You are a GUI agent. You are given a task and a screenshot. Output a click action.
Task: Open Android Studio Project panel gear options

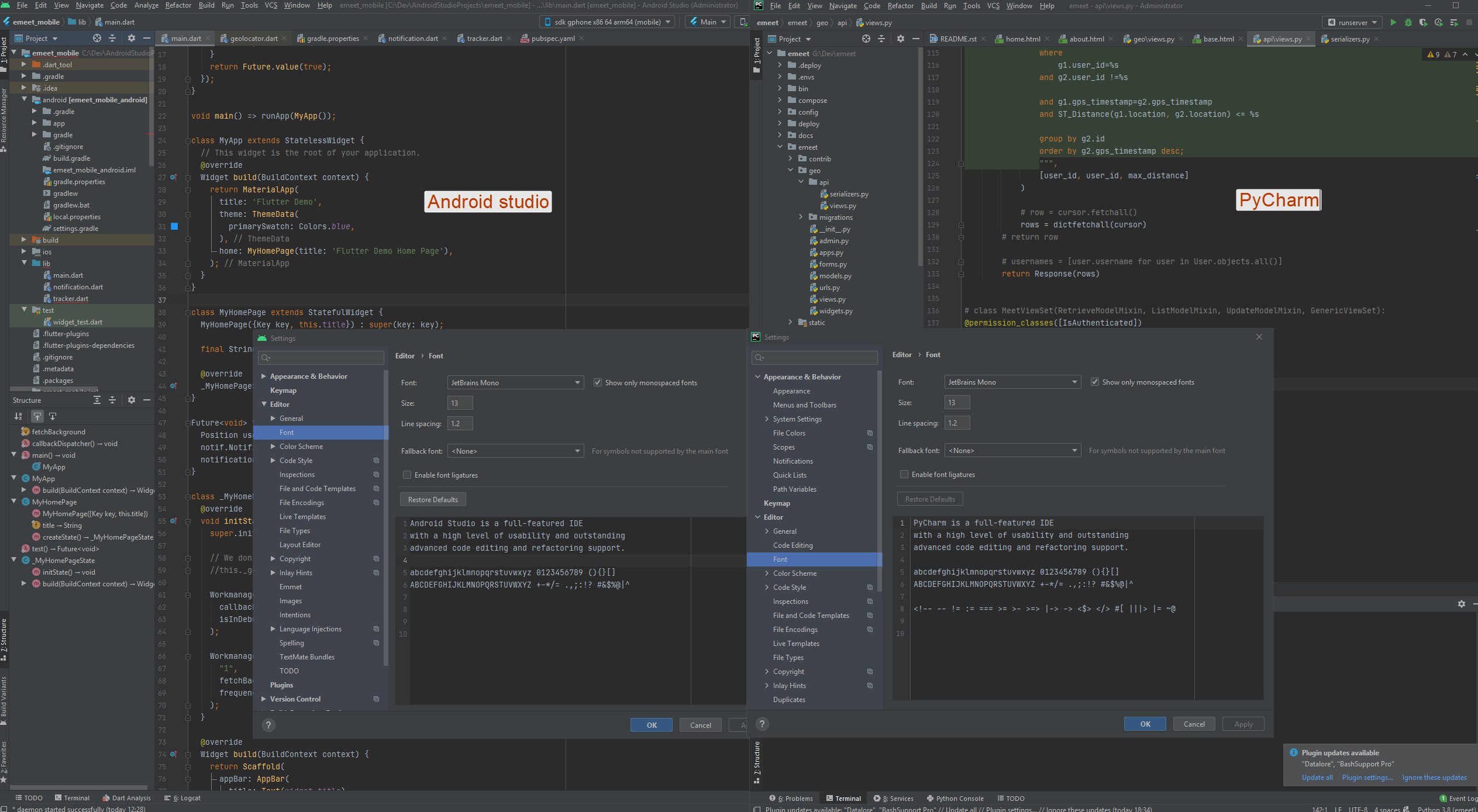tap(132, 38)
